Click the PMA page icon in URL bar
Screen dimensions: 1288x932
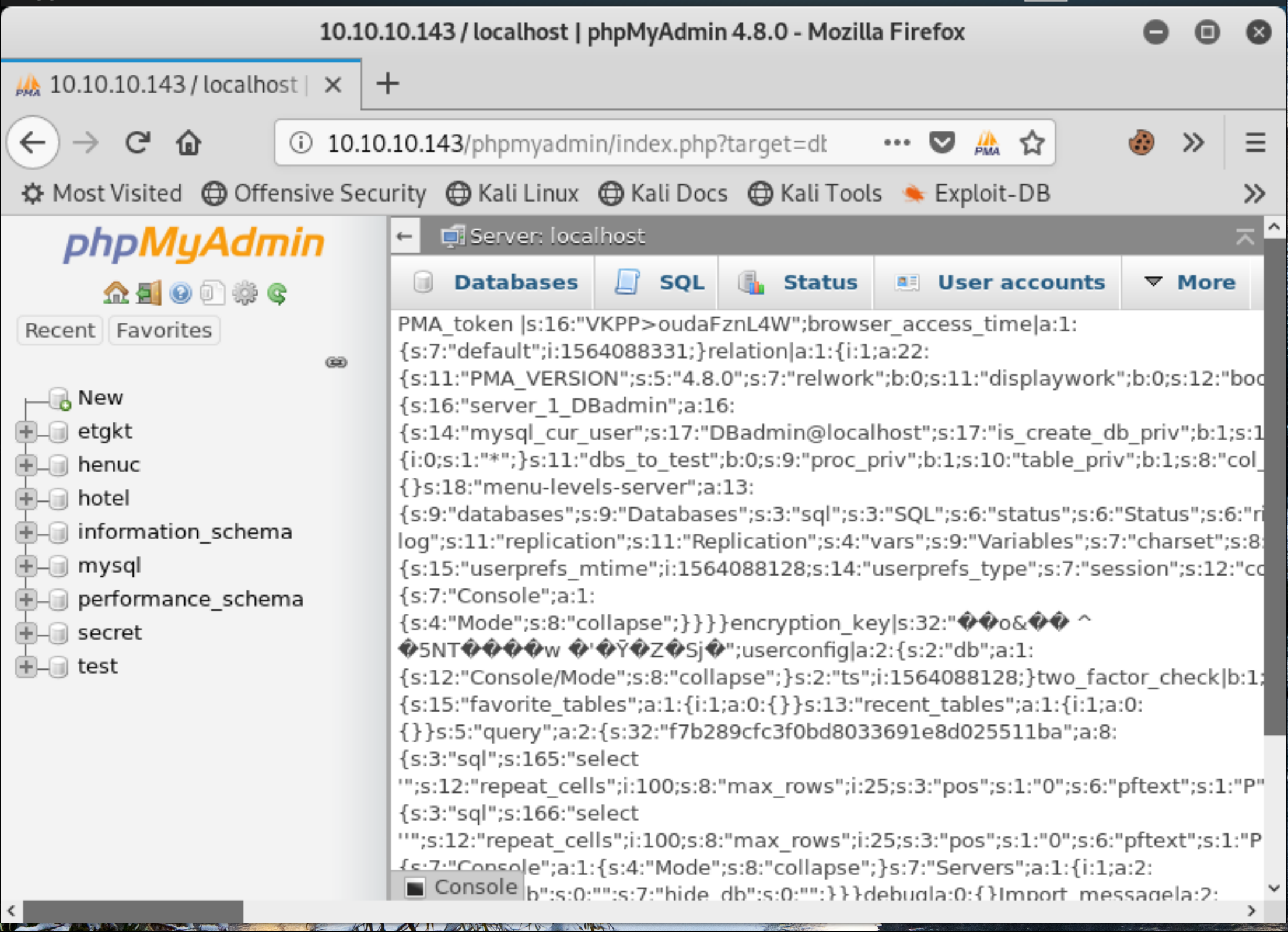987,142
